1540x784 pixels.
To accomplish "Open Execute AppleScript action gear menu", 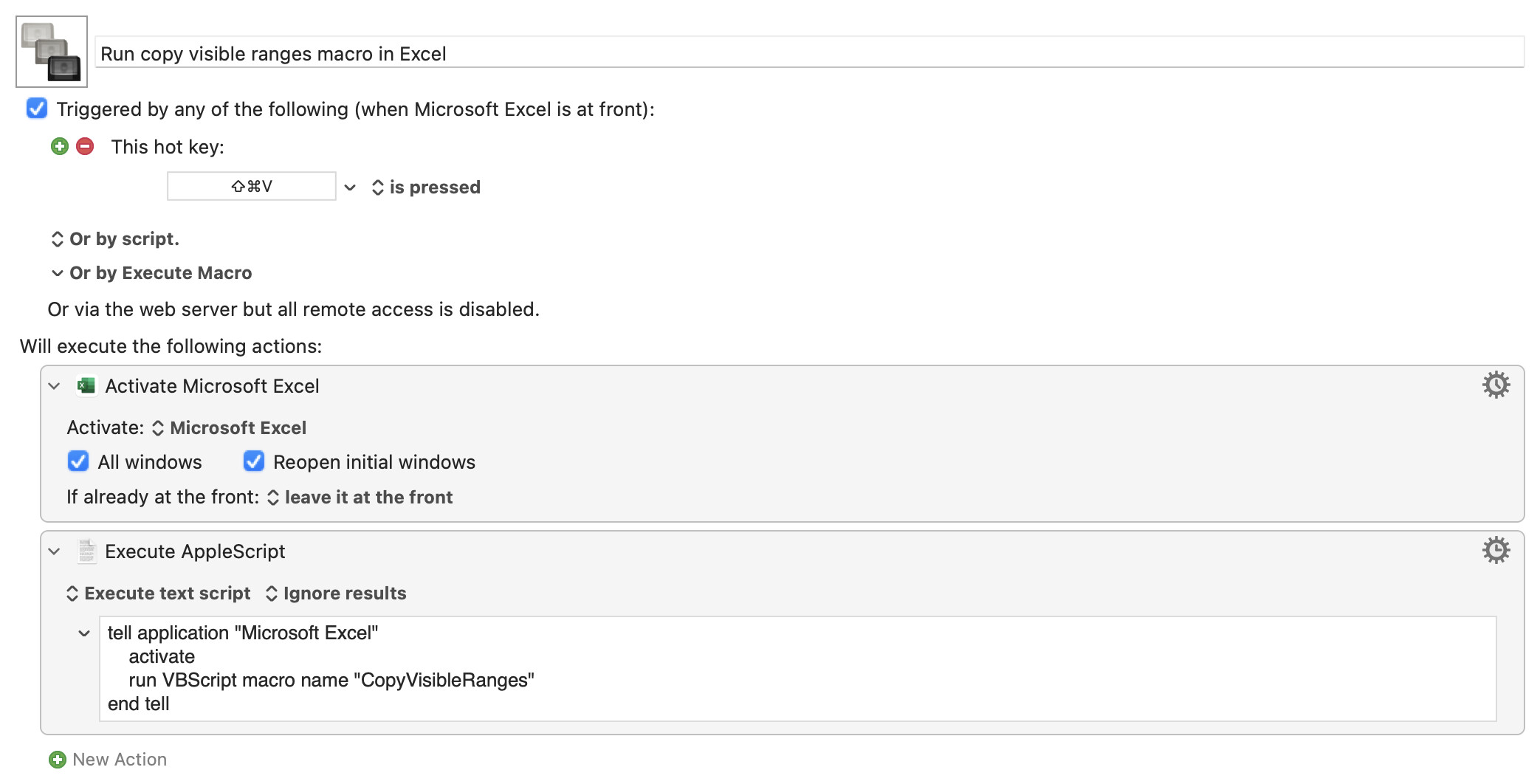I will (1496, 550).
